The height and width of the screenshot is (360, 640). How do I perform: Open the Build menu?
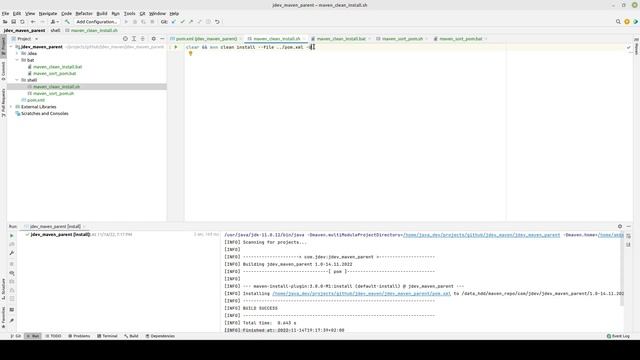click(102, 13)
